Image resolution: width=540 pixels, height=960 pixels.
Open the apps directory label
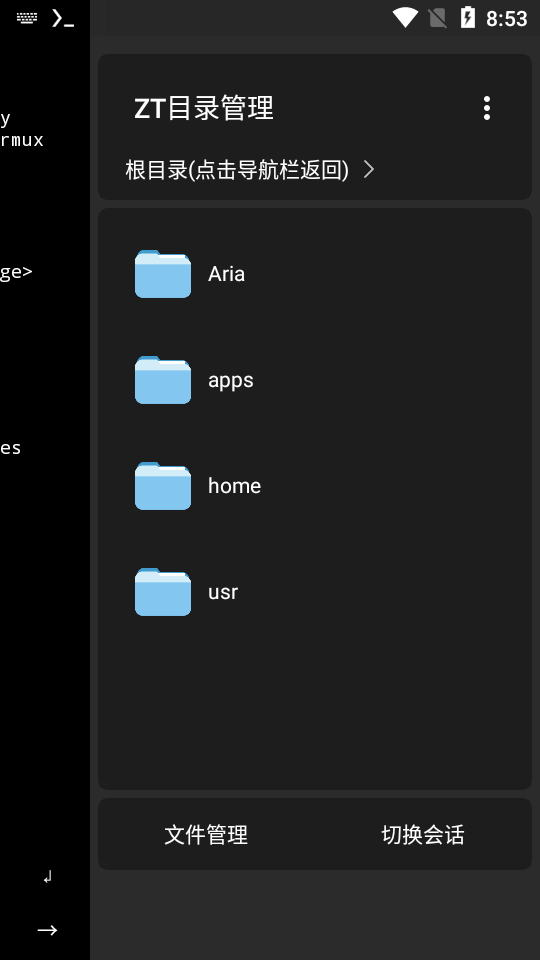[x=231, y=380]
